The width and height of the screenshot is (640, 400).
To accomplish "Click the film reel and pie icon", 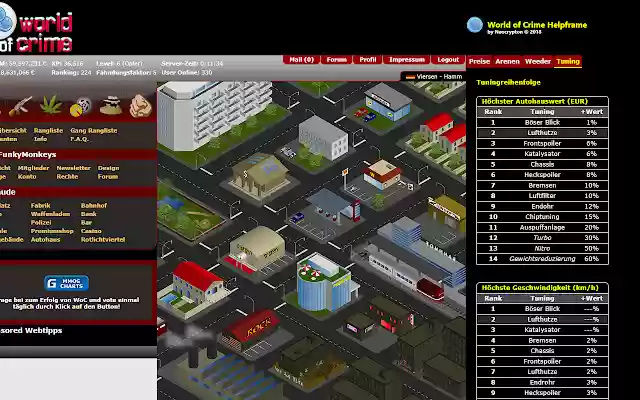I will (x=81, y=107).
